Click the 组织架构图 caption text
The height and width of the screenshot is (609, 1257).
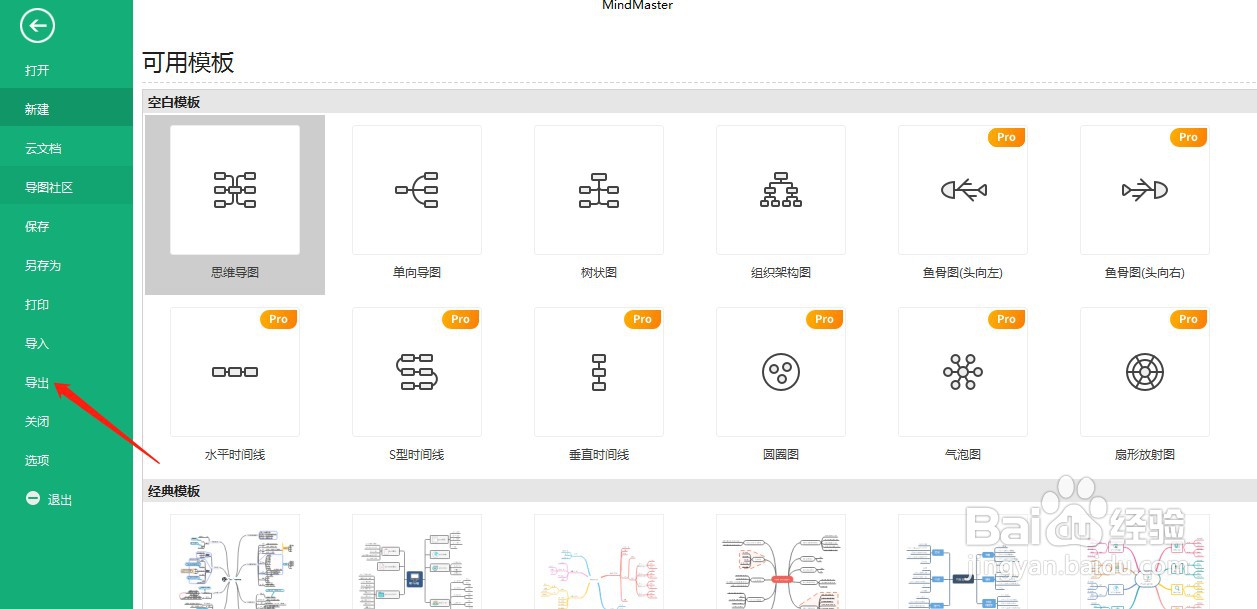[x=781, y=272]
